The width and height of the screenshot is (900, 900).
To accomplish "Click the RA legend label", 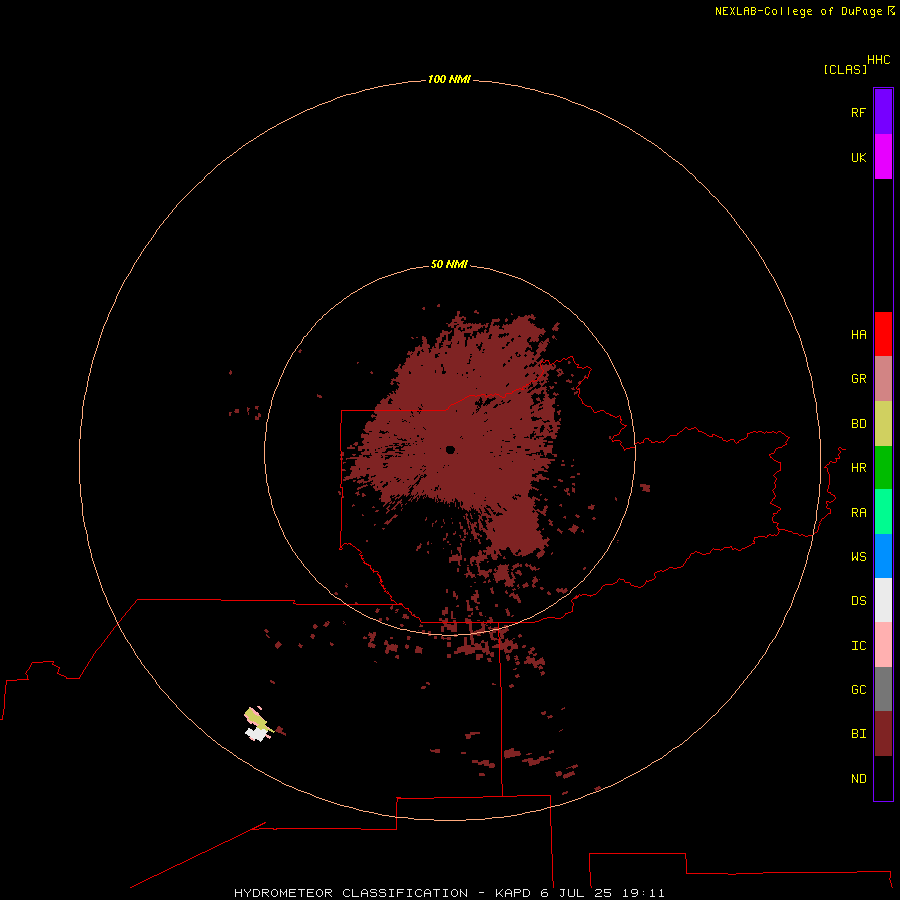I will coord(858,513).
